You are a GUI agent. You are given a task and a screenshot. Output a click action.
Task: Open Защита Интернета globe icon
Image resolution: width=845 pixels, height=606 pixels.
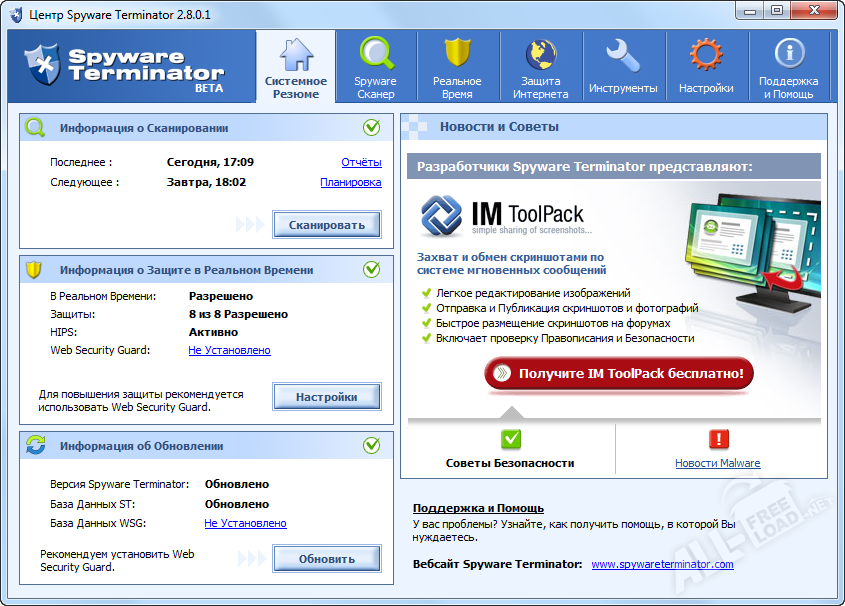pos(541,54)
